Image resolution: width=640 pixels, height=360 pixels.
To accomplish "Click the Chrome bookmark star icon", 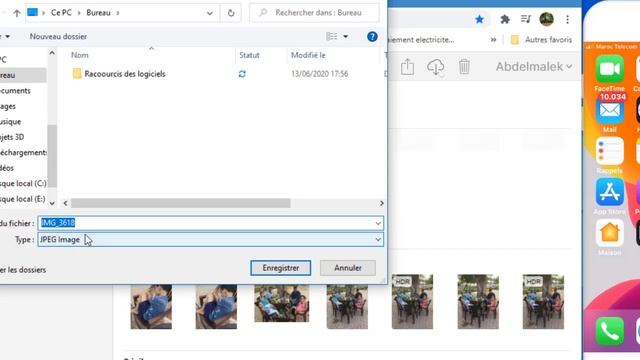I will (x=480, y=19).
